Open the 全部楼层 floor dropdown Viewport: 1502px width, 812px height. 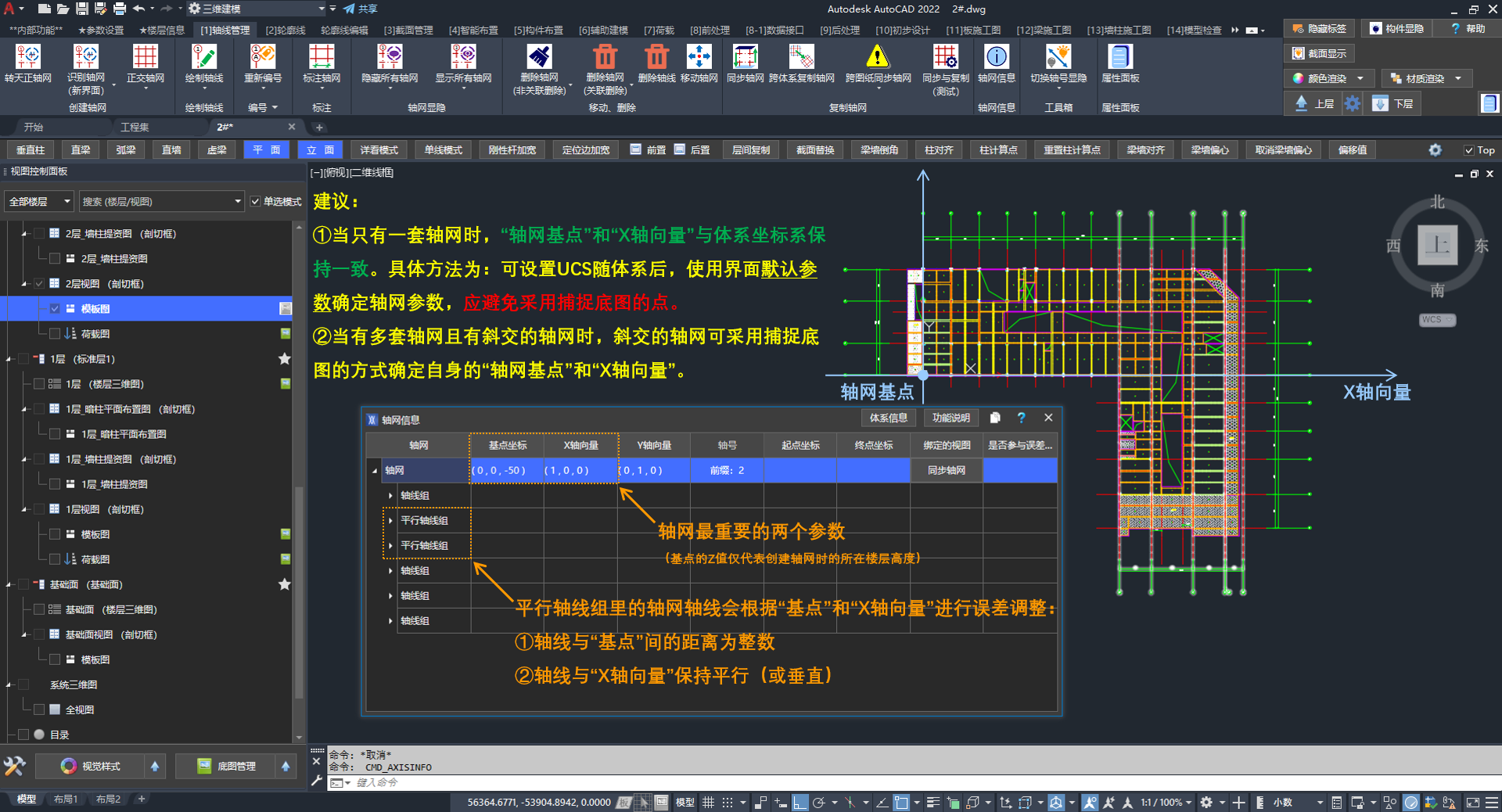coord(39,202)
